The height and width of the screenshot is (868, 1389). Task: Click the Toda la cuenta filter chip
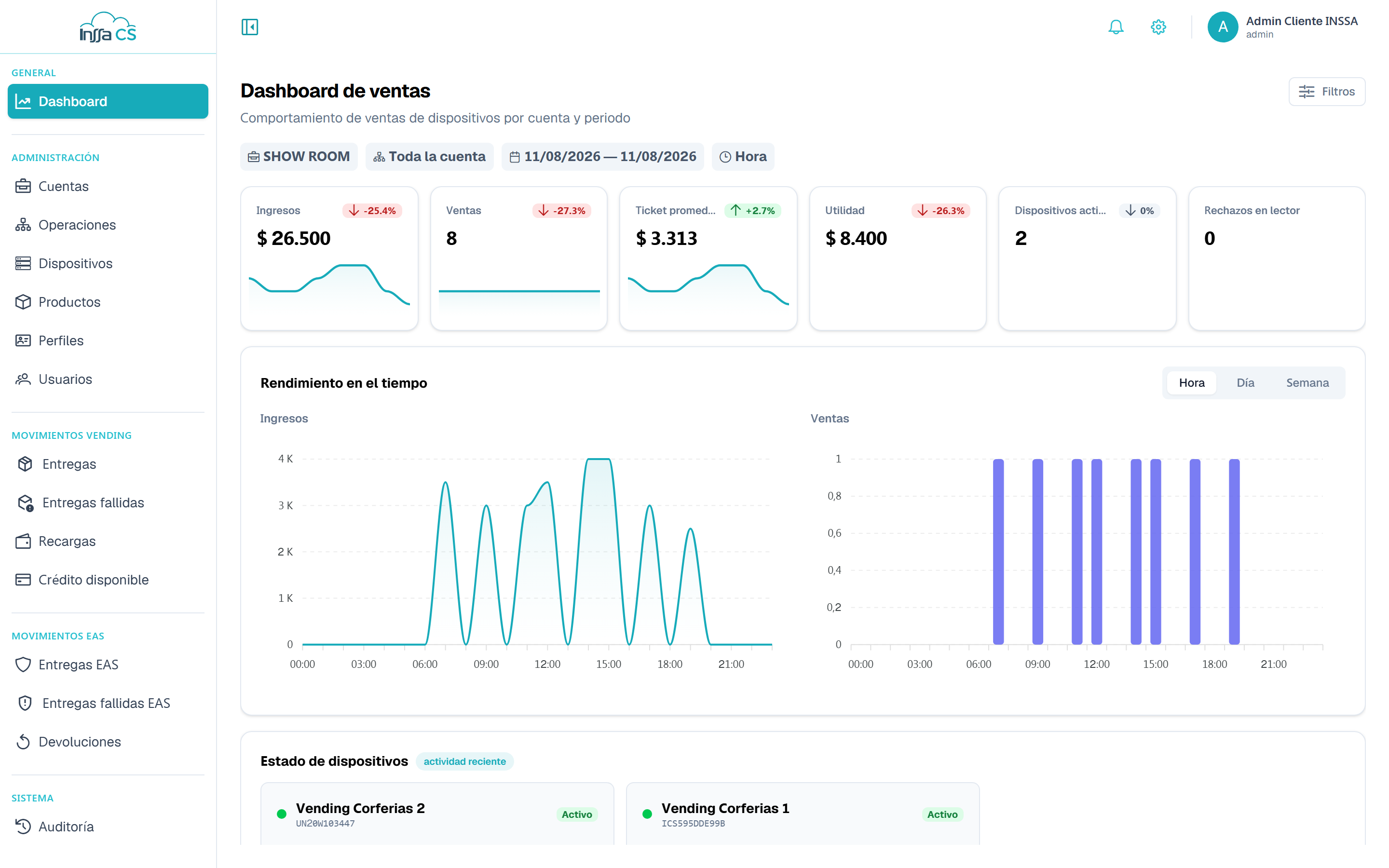pos(429,157)
